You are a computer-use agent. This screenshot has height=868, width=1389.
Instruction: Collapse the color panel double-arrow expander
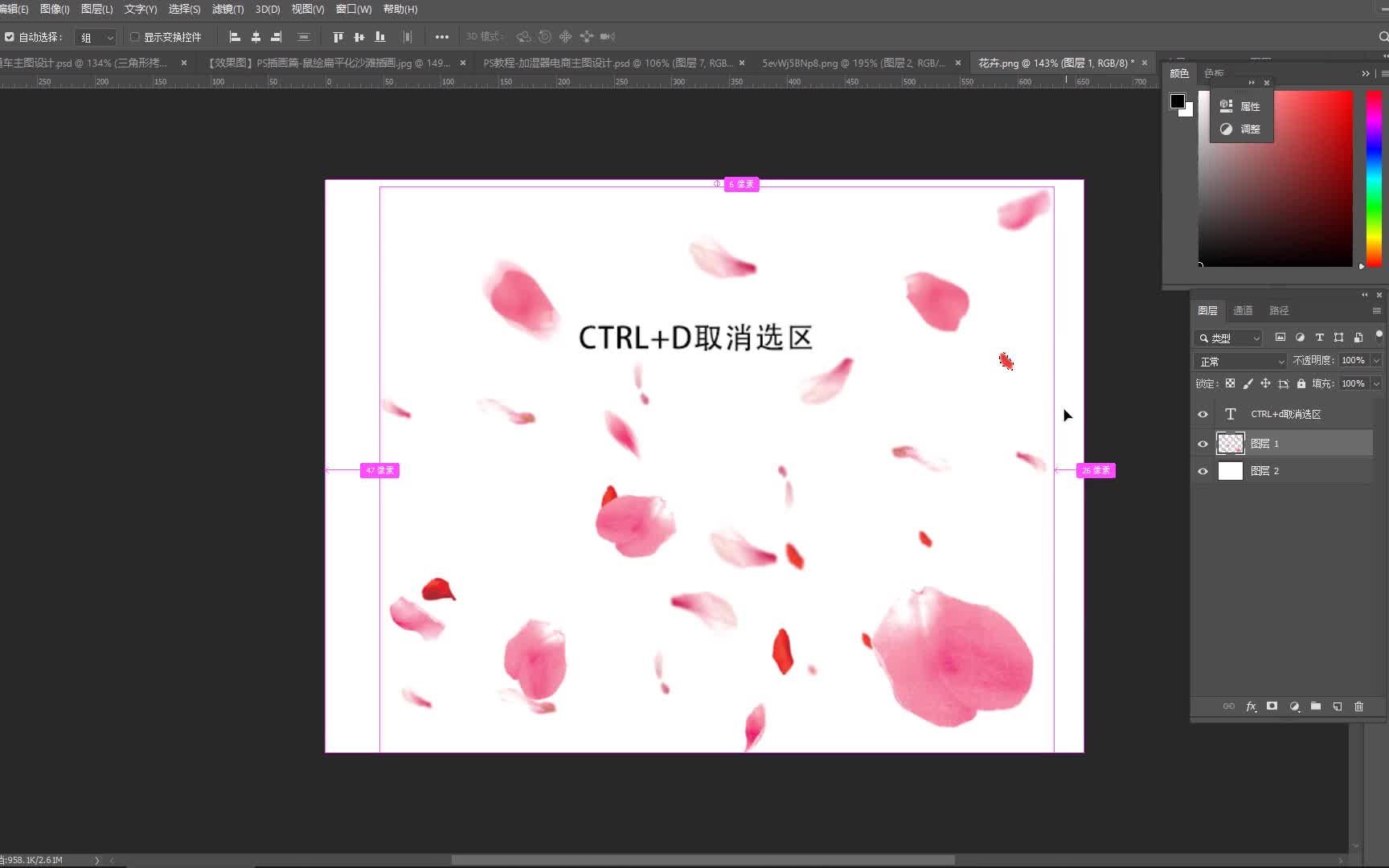click(x=1366, y=73)
